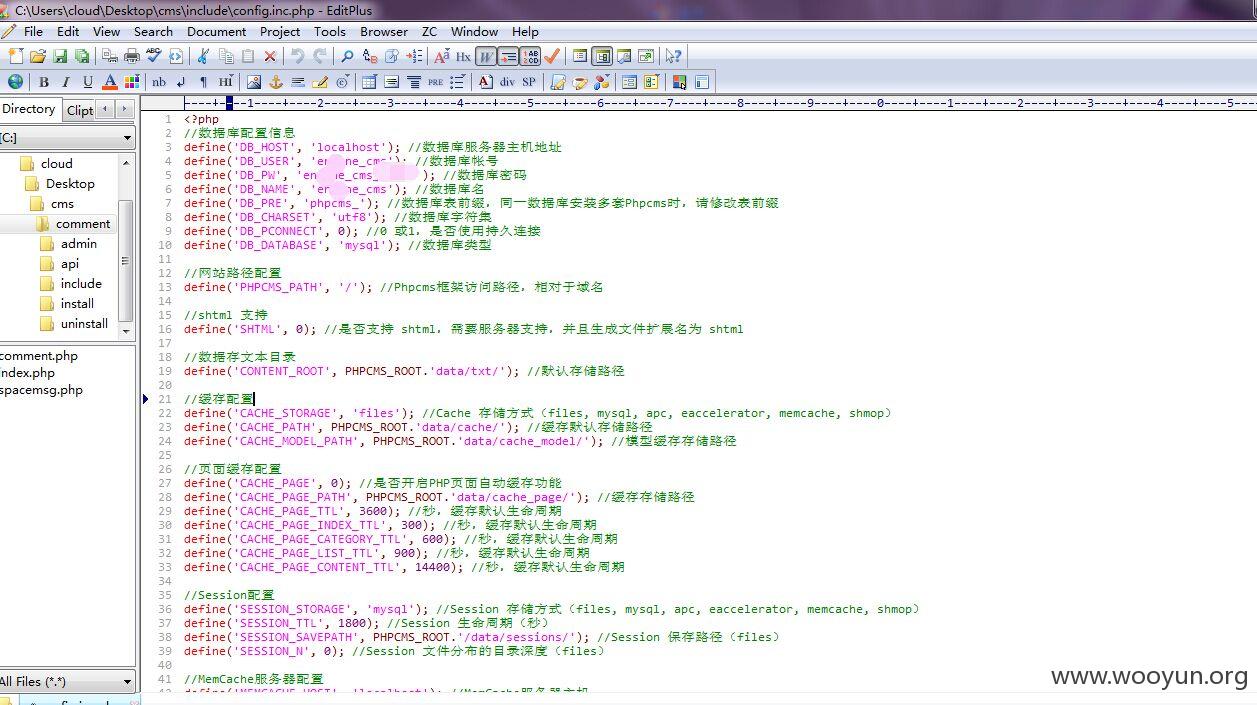Switch to the Cliptext tab
The height and width of the screenshot is (705, 1257).
click(79, 110)
